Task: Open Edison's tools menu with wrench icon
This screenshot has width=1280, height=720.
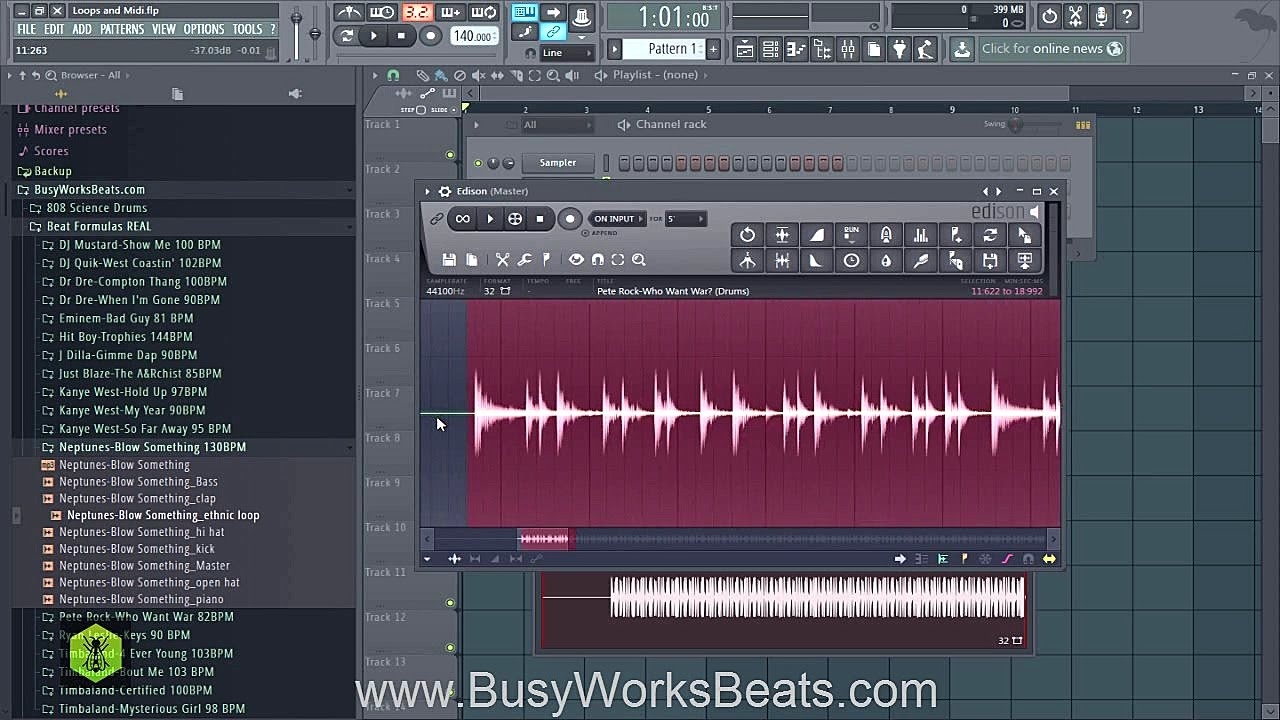Action: point(525,262)
